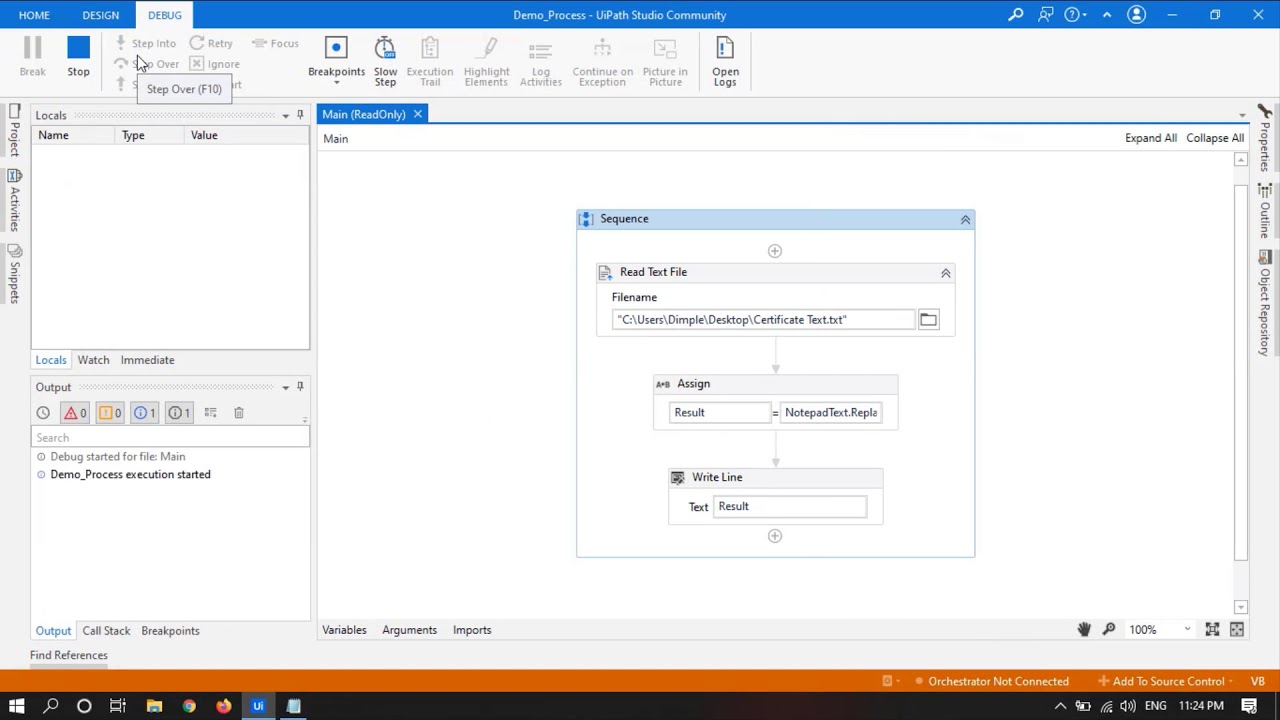Toggle Highlight Elements option
The image size is (1280, 720).
tap(486, 61)
